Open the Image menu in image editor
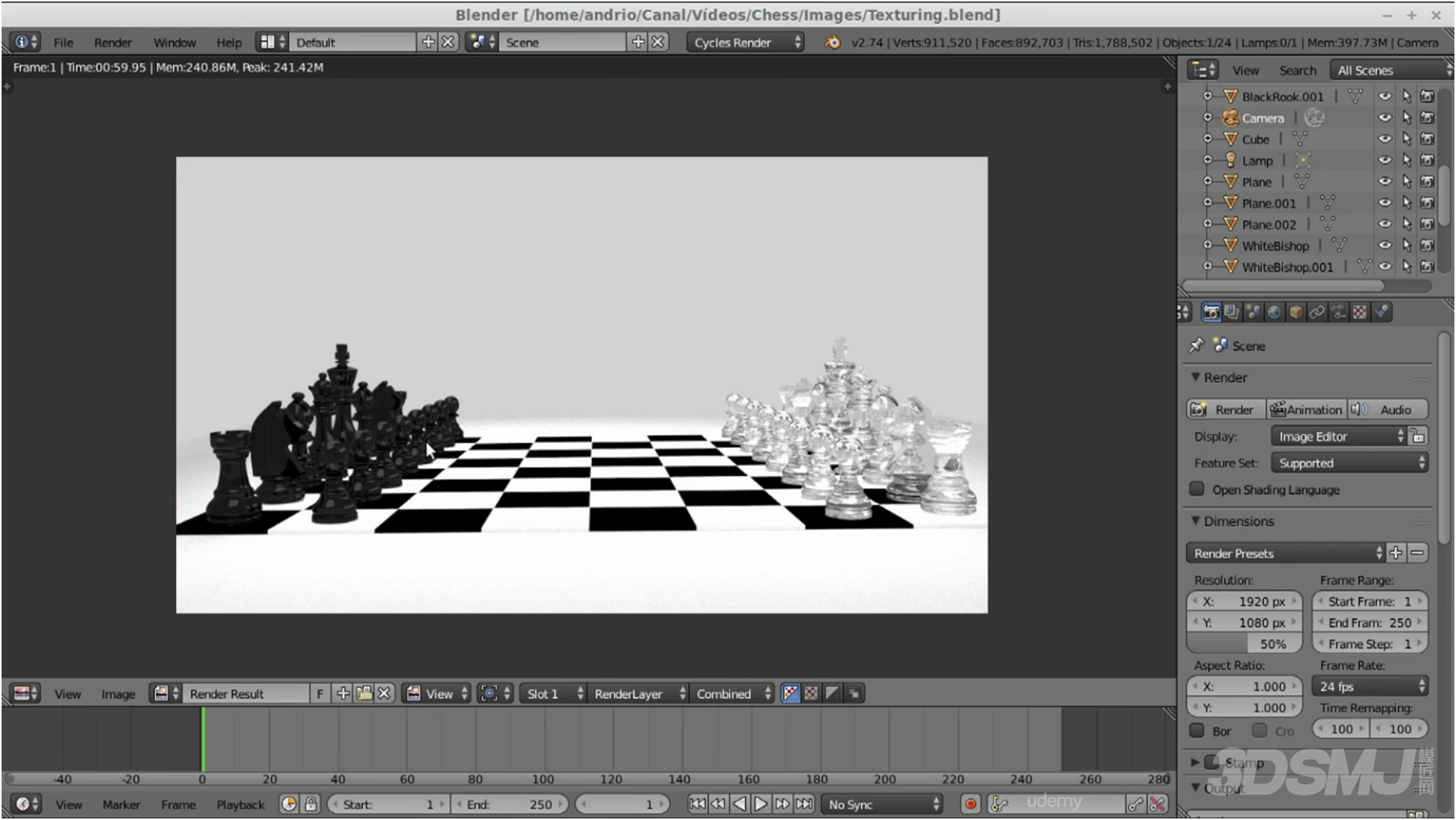The height and width of the screenshot is (820, 1456). 117,693
